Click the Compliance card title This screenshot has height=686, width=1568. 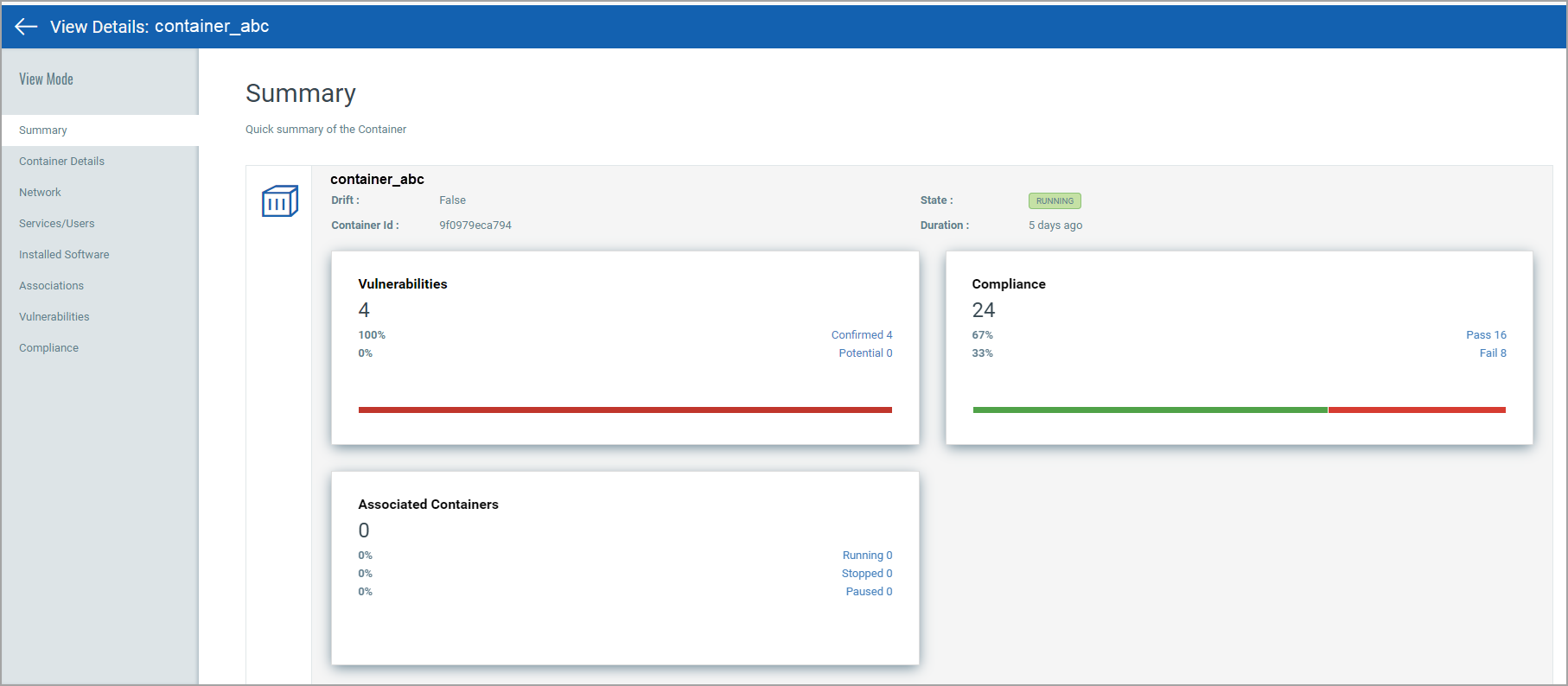tap(1009, 284)
